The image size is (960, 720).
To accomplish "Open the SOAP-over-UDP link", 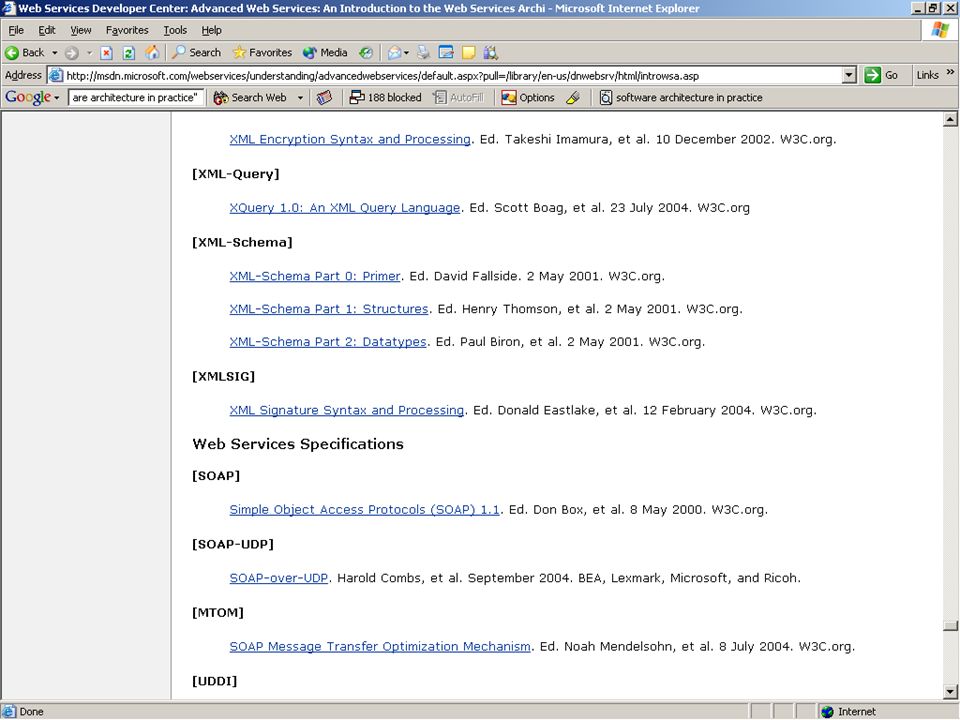I will coord(279,578).
